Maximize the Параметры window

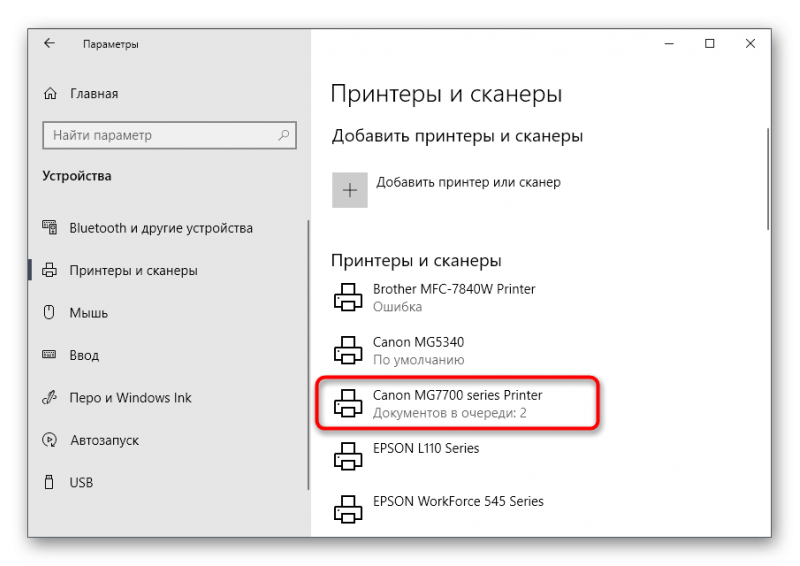[709, 44]
